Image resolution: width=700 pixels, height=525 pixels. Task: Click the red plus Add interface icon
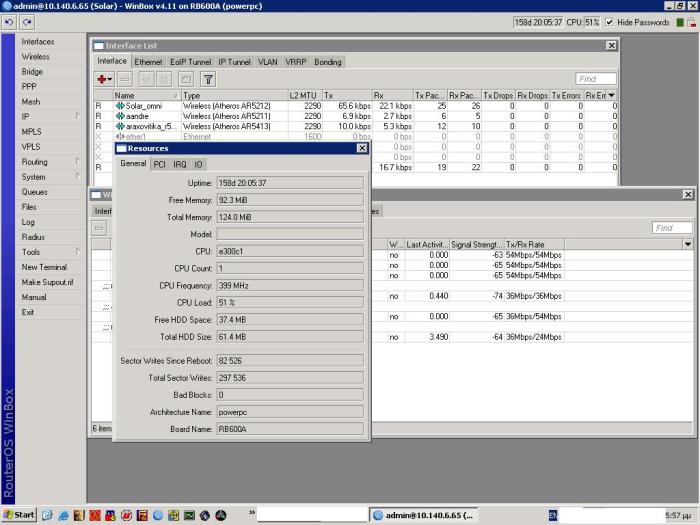tap(104, 79)
